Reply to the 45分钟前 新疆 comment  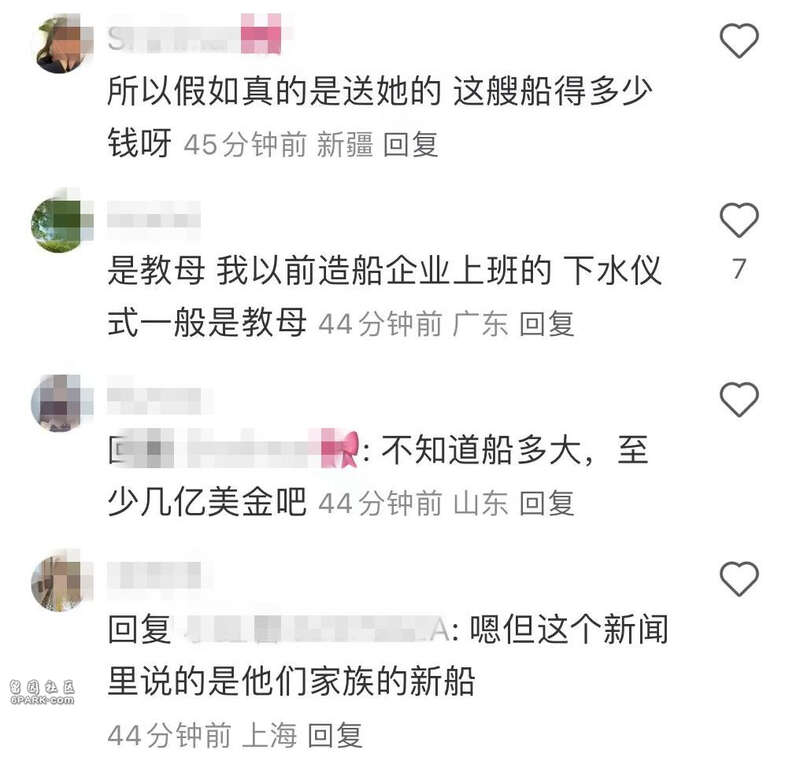411,144
